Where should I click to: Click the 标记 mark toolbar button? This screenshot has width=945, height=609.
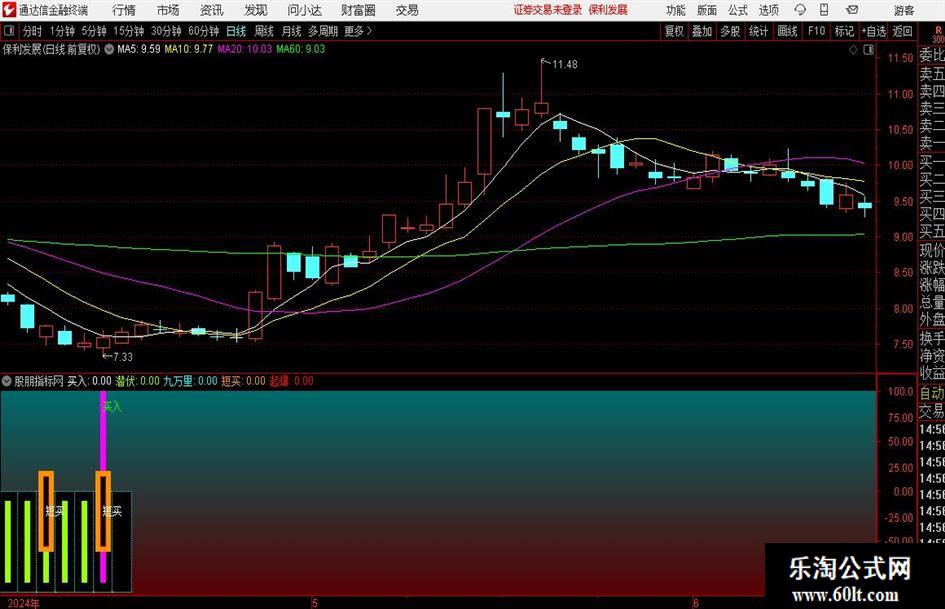point(844,31)
